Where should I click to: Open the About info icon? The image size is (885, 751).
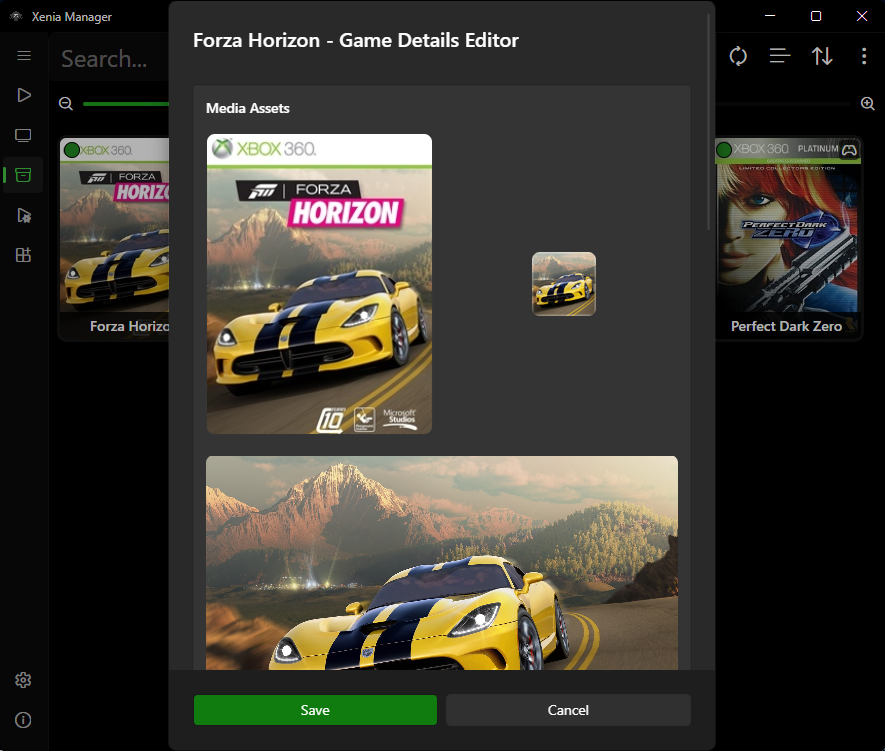pyautogui.click(x=23, y=720)
